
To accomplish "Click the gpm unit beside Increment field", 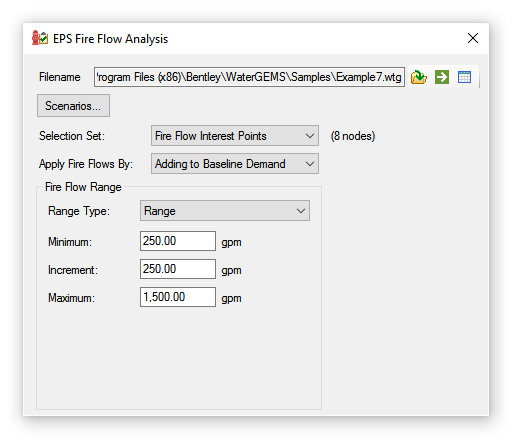I will [x=231, y=270].
